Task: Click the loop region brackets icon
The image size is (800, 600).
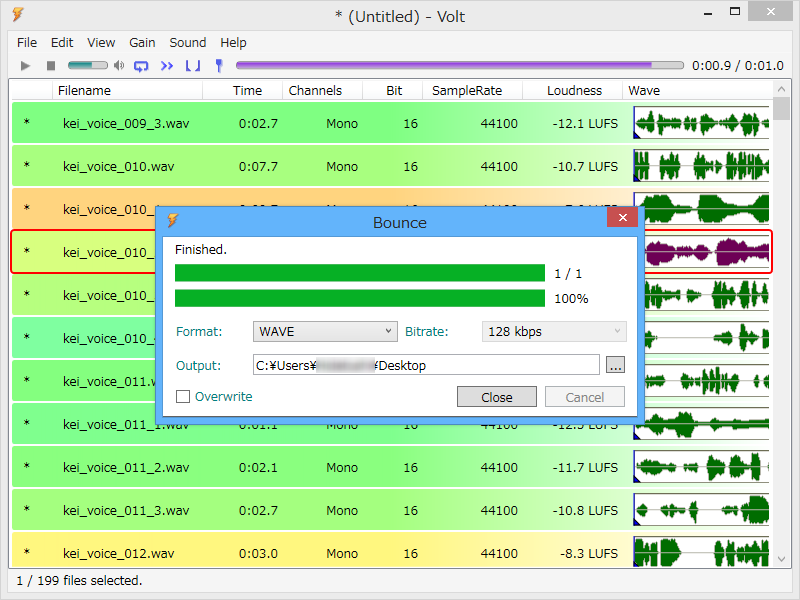Action: point(192,65)
